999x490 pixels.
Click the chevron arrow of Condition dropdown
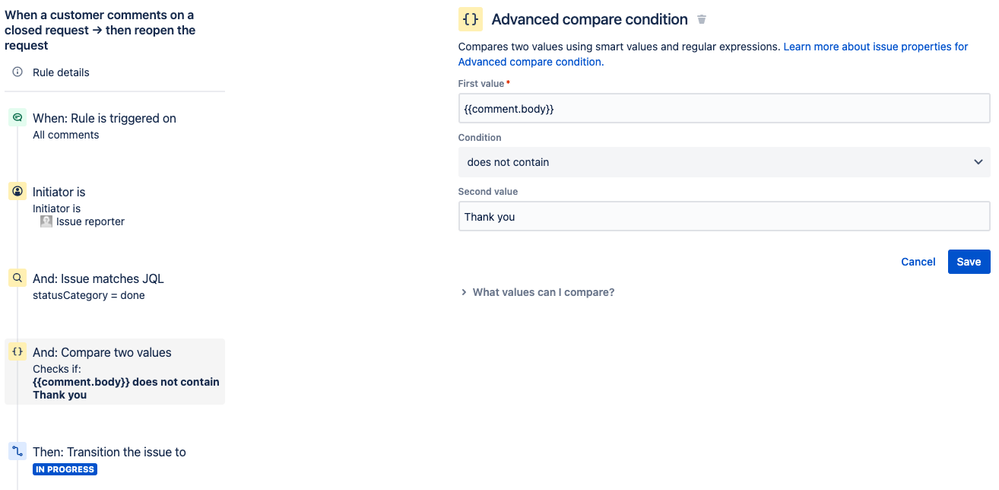tap(978, 162)
